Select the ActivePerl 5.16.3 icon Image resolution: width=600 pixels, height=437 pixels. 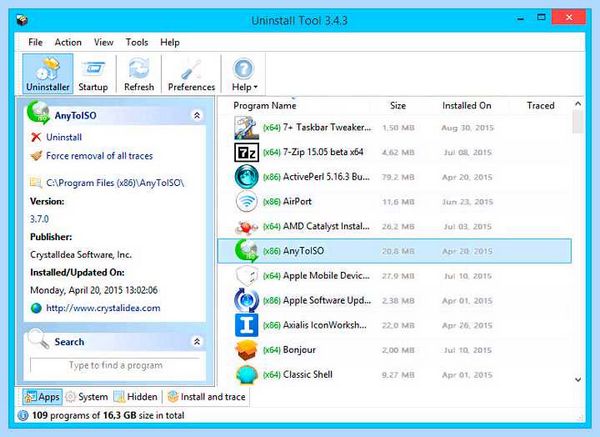(x=246, y=177)
